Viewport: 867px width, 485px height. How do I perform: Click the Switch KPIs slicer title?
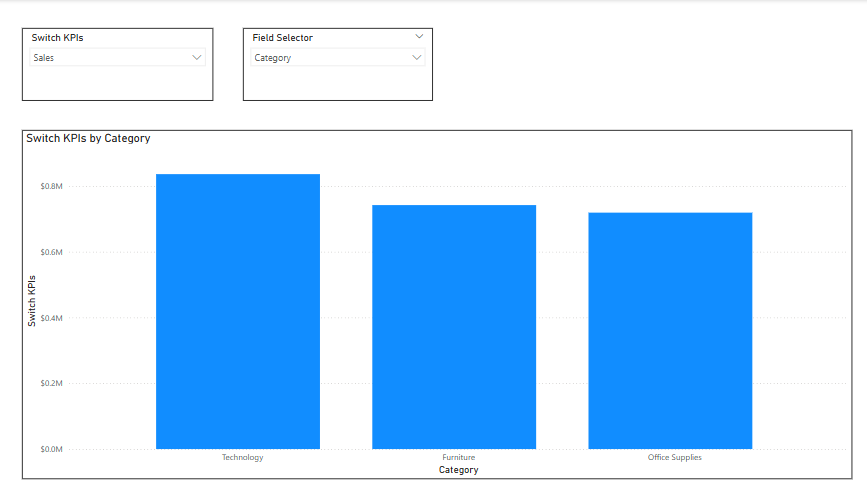(x=58, y=38)
